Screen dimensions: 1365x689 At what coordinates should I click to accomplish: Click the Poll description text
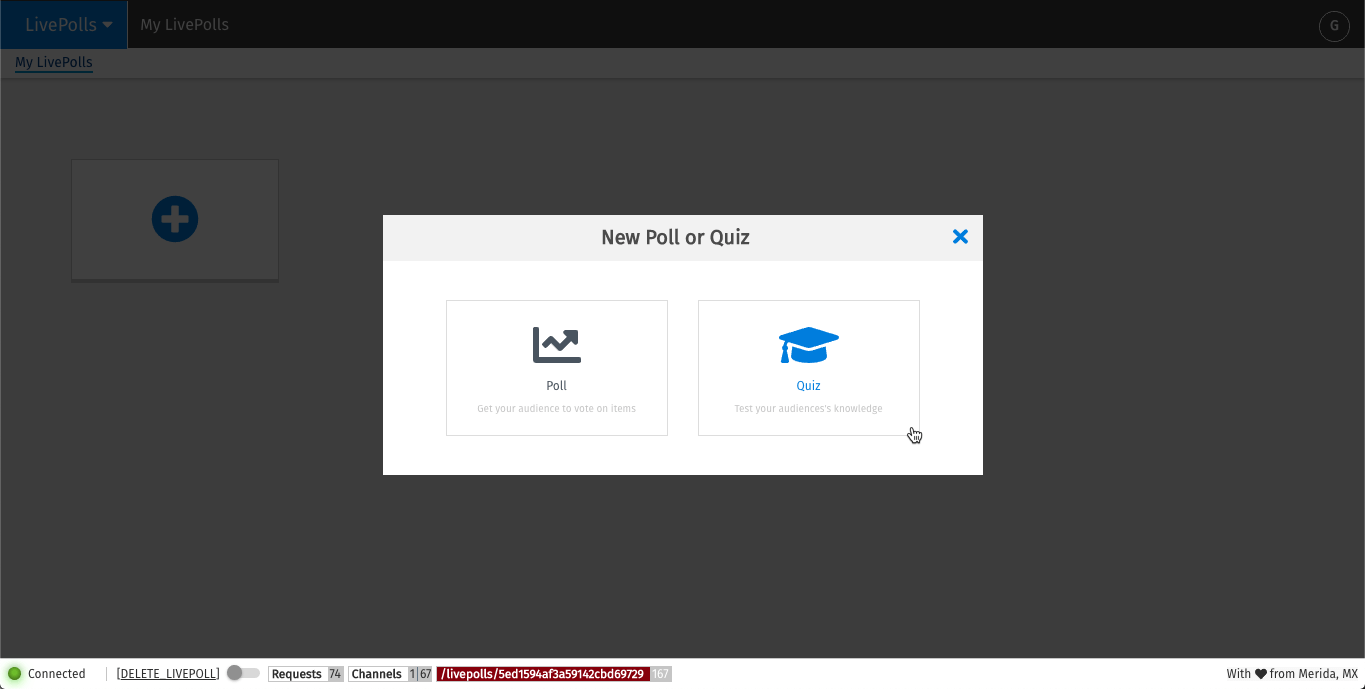click(557, 408)
